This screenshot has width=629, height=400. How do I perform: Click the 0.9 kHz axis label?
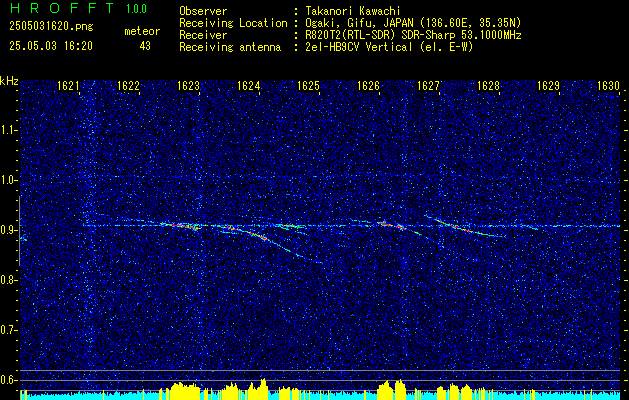(x=8, y=230)
